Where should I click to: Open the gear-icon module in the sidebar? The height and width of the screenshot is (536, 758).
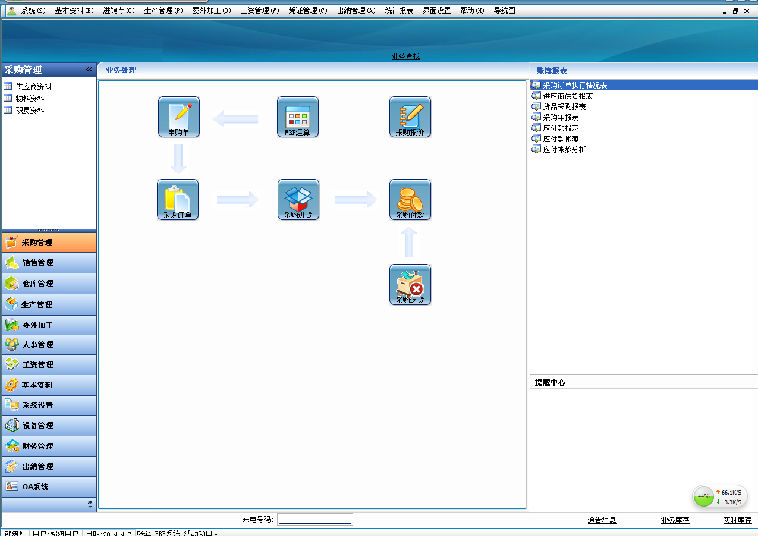pos(49,385)
